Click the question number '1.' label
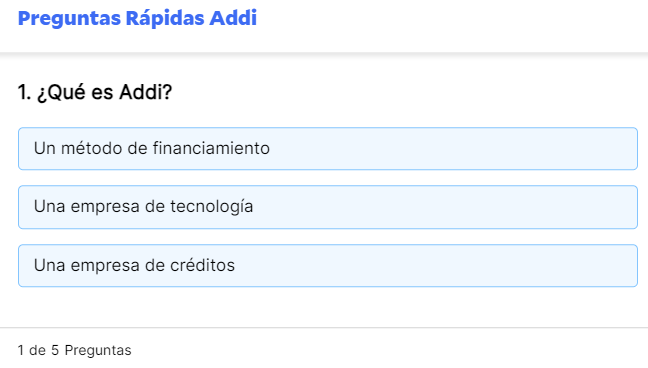This screenshot has width=648, height=368. (24, 92)
